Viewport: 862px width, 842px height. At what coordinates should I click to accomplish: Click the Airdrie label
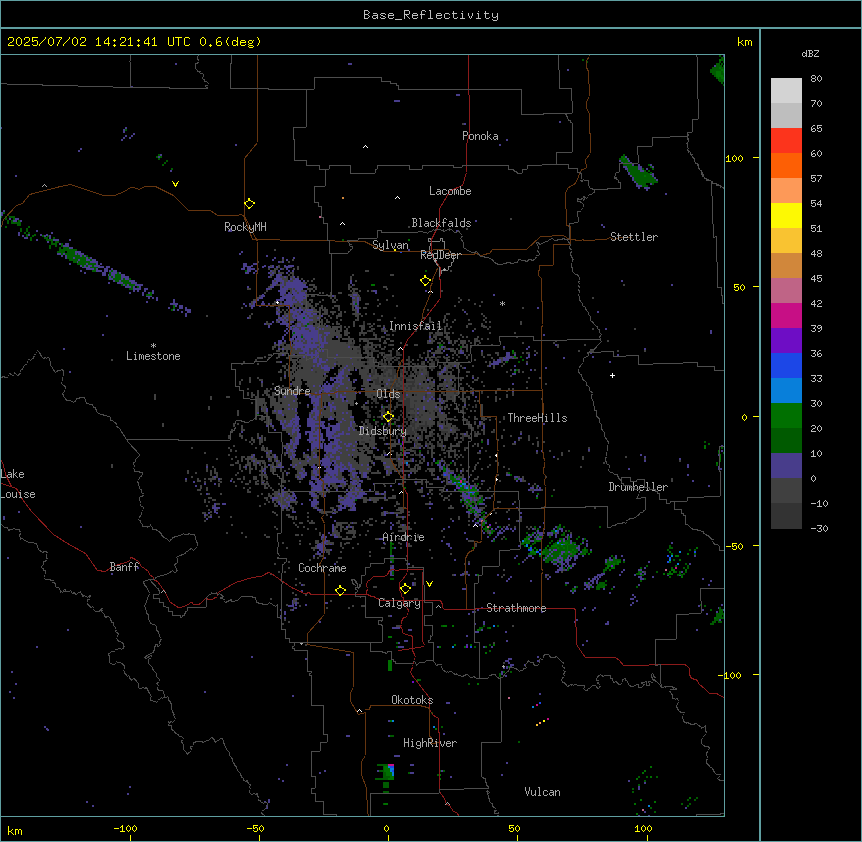coord(404,537)
